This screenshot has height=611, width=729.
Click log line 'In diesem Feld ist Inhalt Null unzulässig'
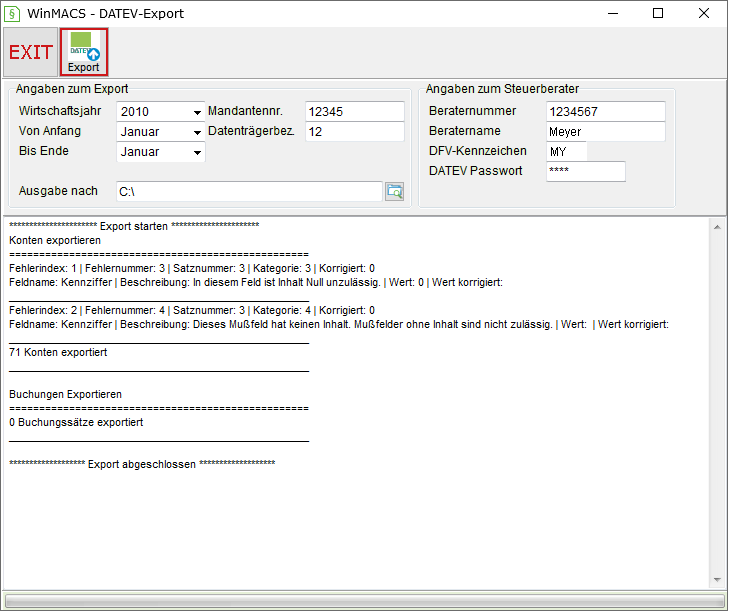point(256,282)
